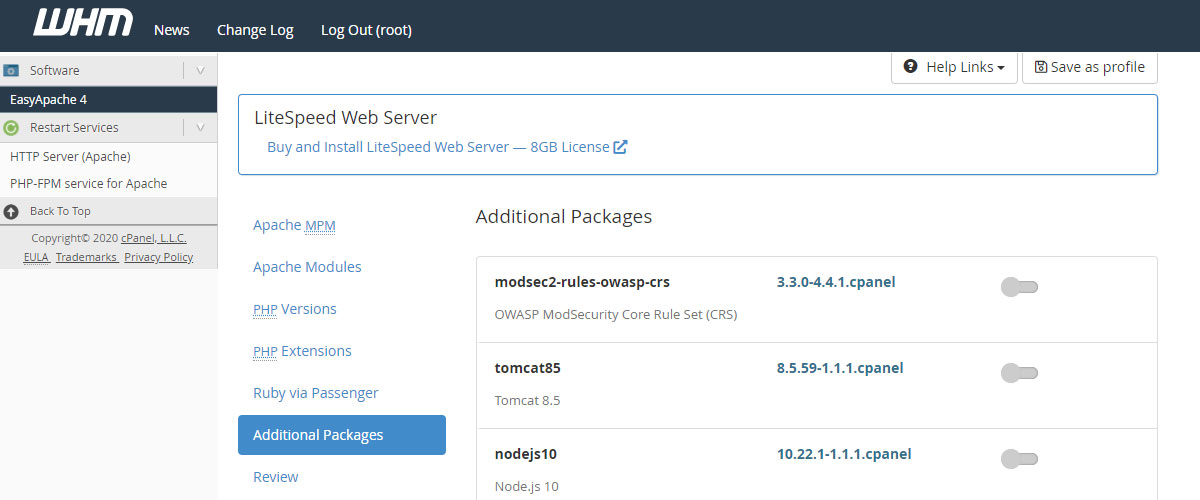Collapse the Restart Services section chevron
This screenshot has height=500, width=1200.
point(200,128)
